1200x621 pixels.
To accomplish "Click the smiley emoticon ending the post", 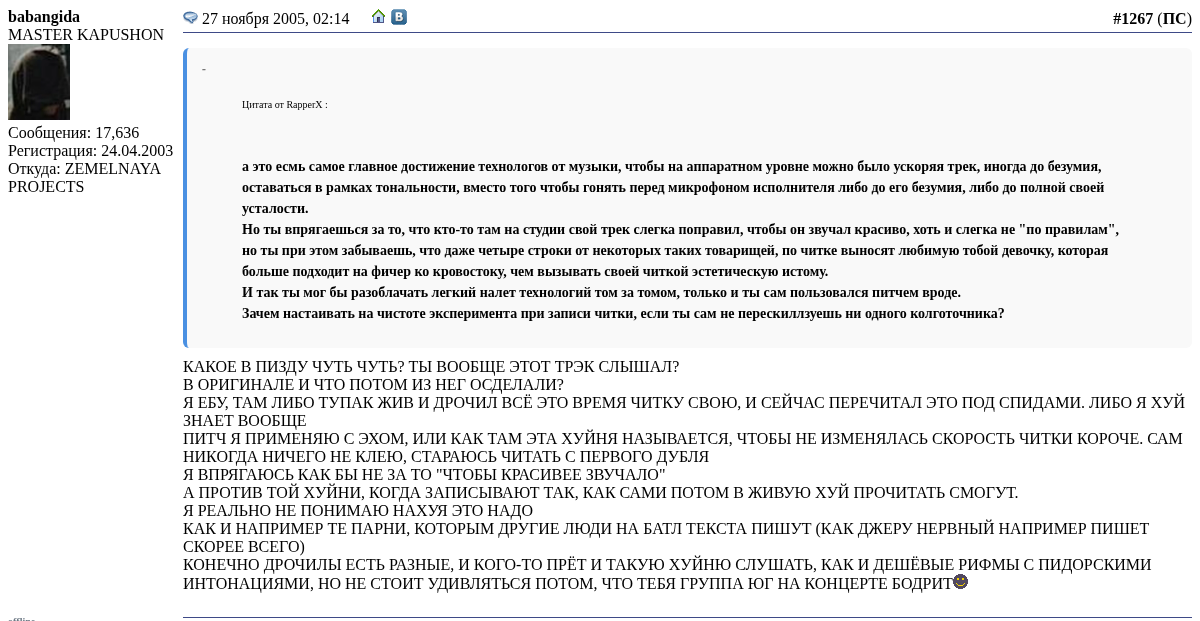I will point(960,581).
